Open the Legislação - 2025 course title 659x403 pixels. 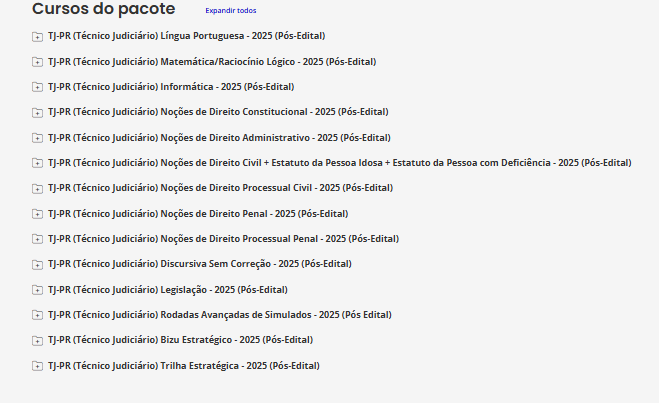pos(168,290)
